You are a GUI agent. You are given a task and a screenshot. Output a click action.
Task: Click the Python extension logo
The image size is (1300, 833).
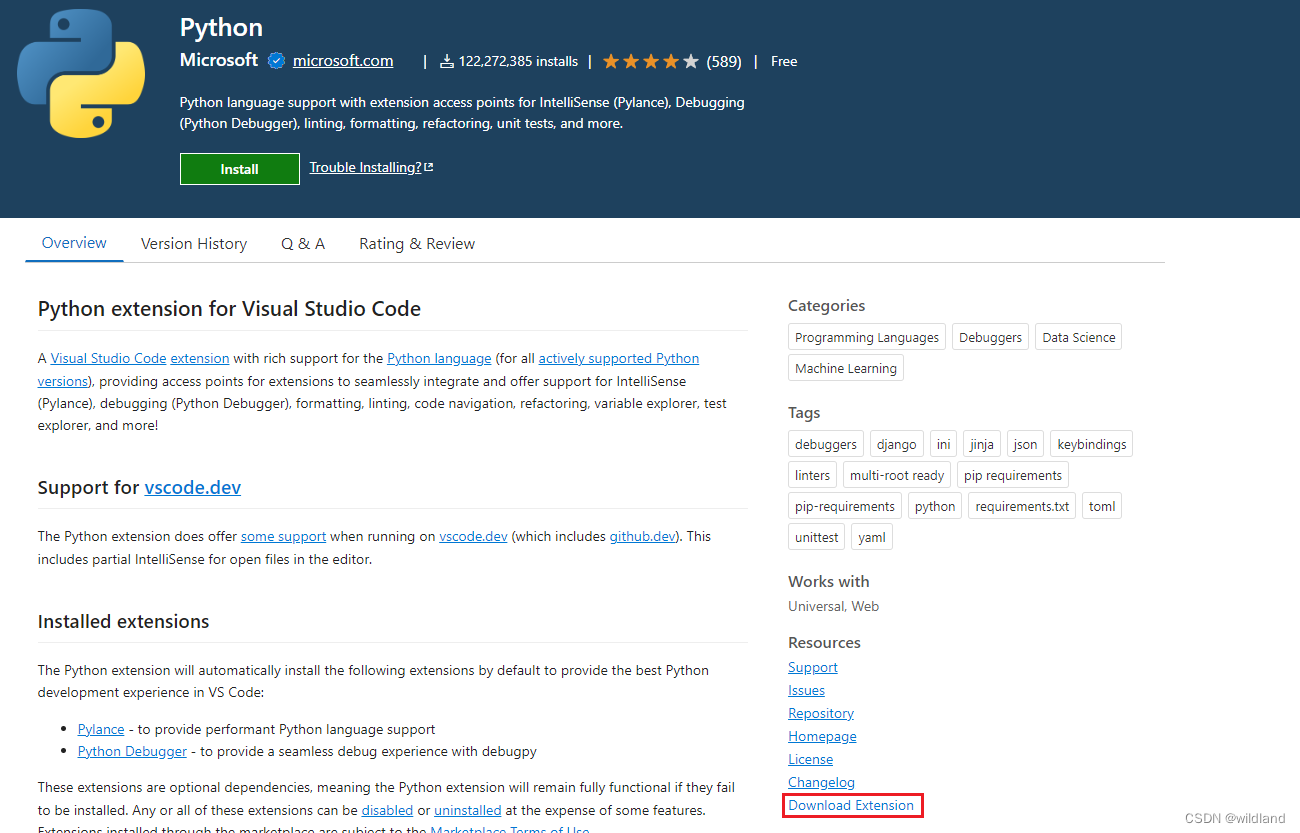(x=80, y=74)
